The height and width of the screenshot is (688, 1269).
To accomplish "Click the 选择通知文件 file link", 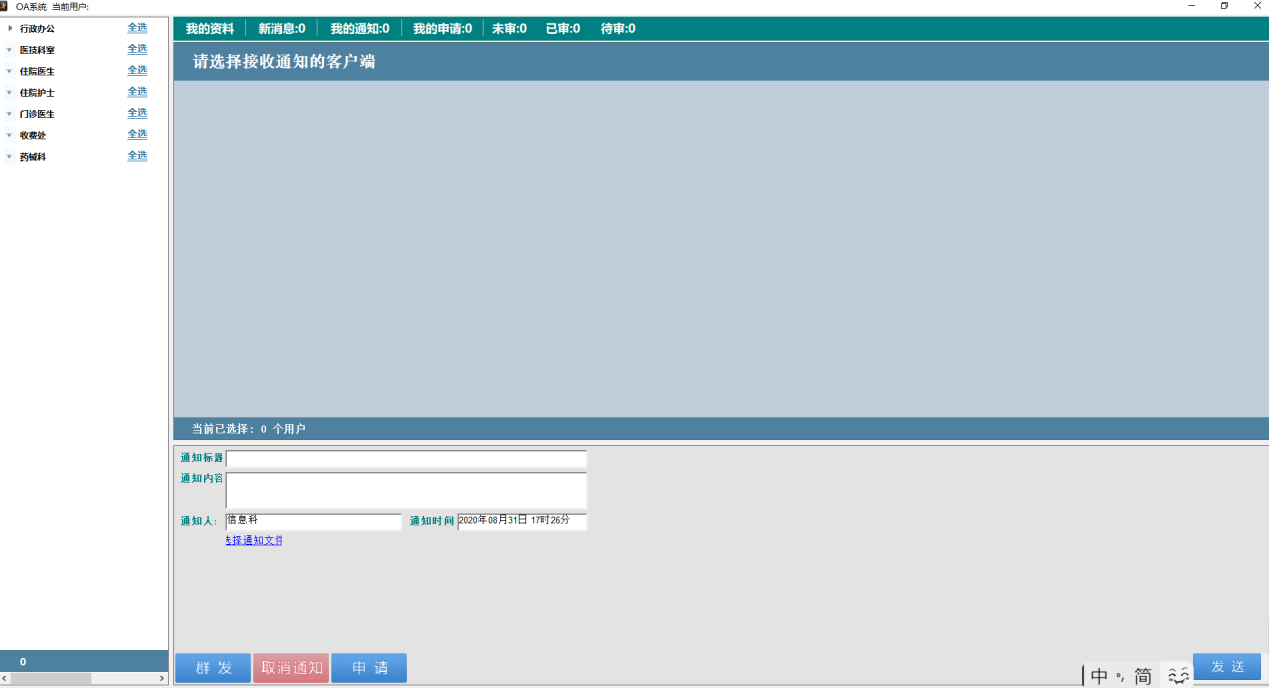I will pos(254,541).
